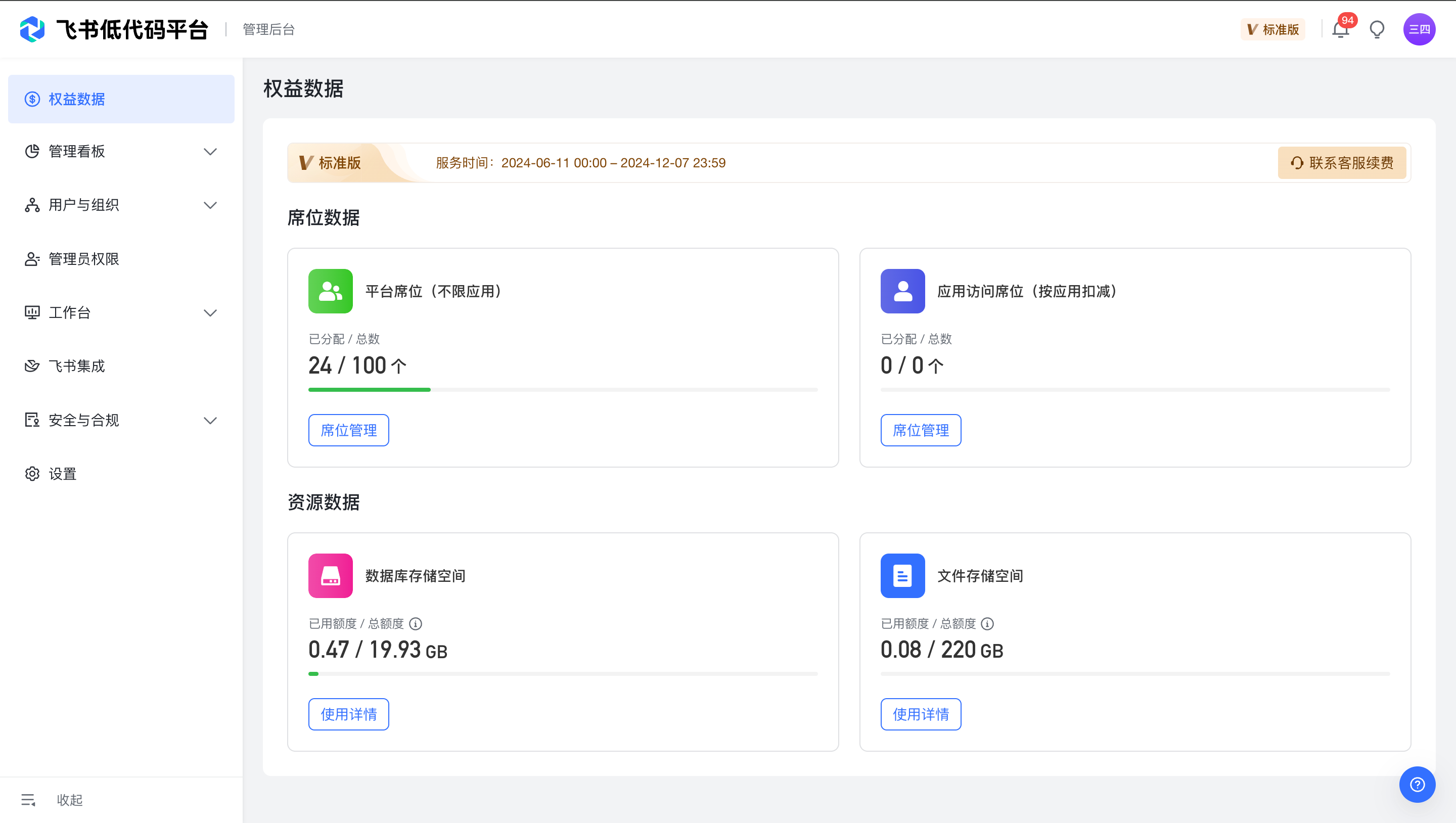Click the 24 / 100 个 seat count

[x=357, y=365]
